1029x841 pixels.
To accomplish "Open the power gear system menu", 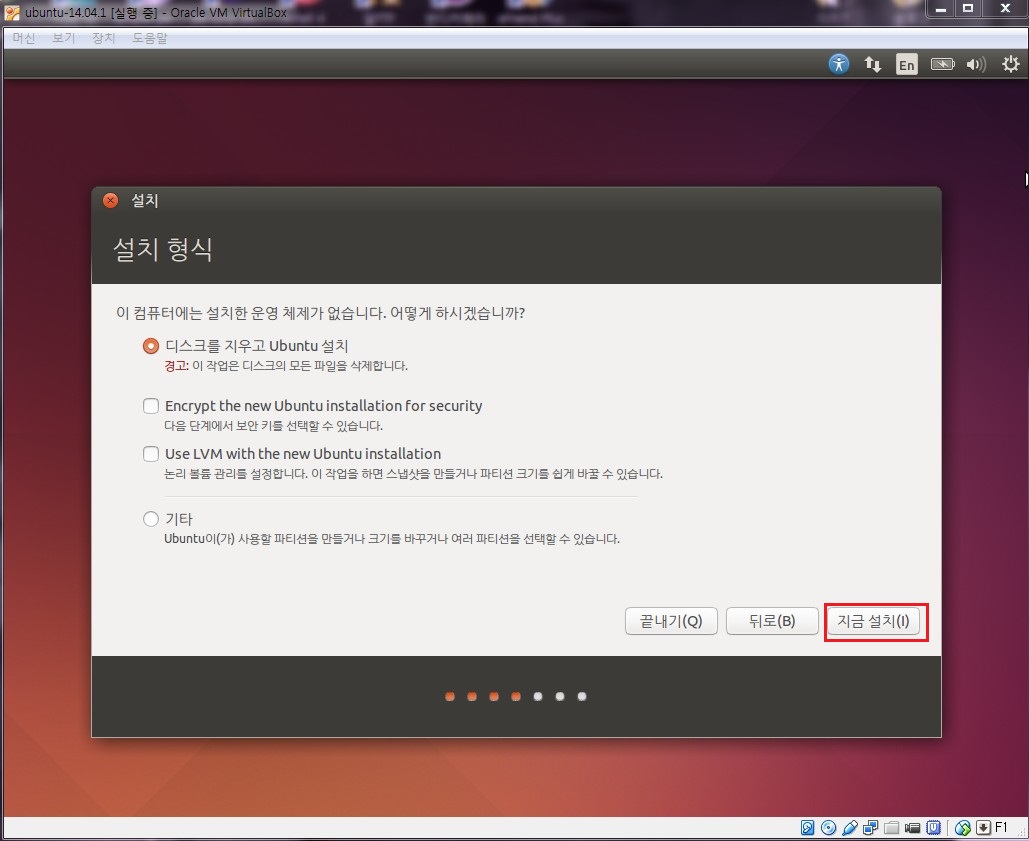I will (1008, 65).
